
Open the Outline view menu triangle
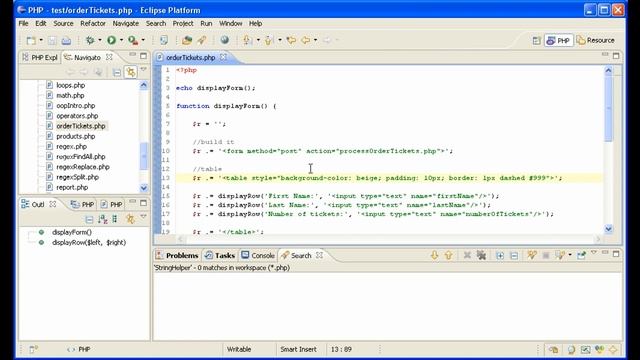point(143,217)
